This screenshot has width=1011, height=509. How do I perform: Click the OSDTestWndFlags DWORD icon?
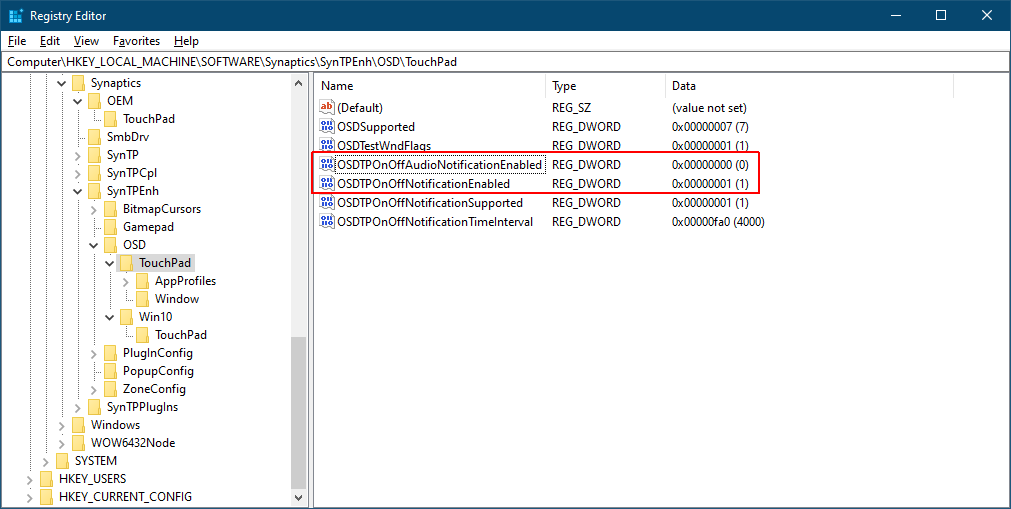click(x=327, y=146)
